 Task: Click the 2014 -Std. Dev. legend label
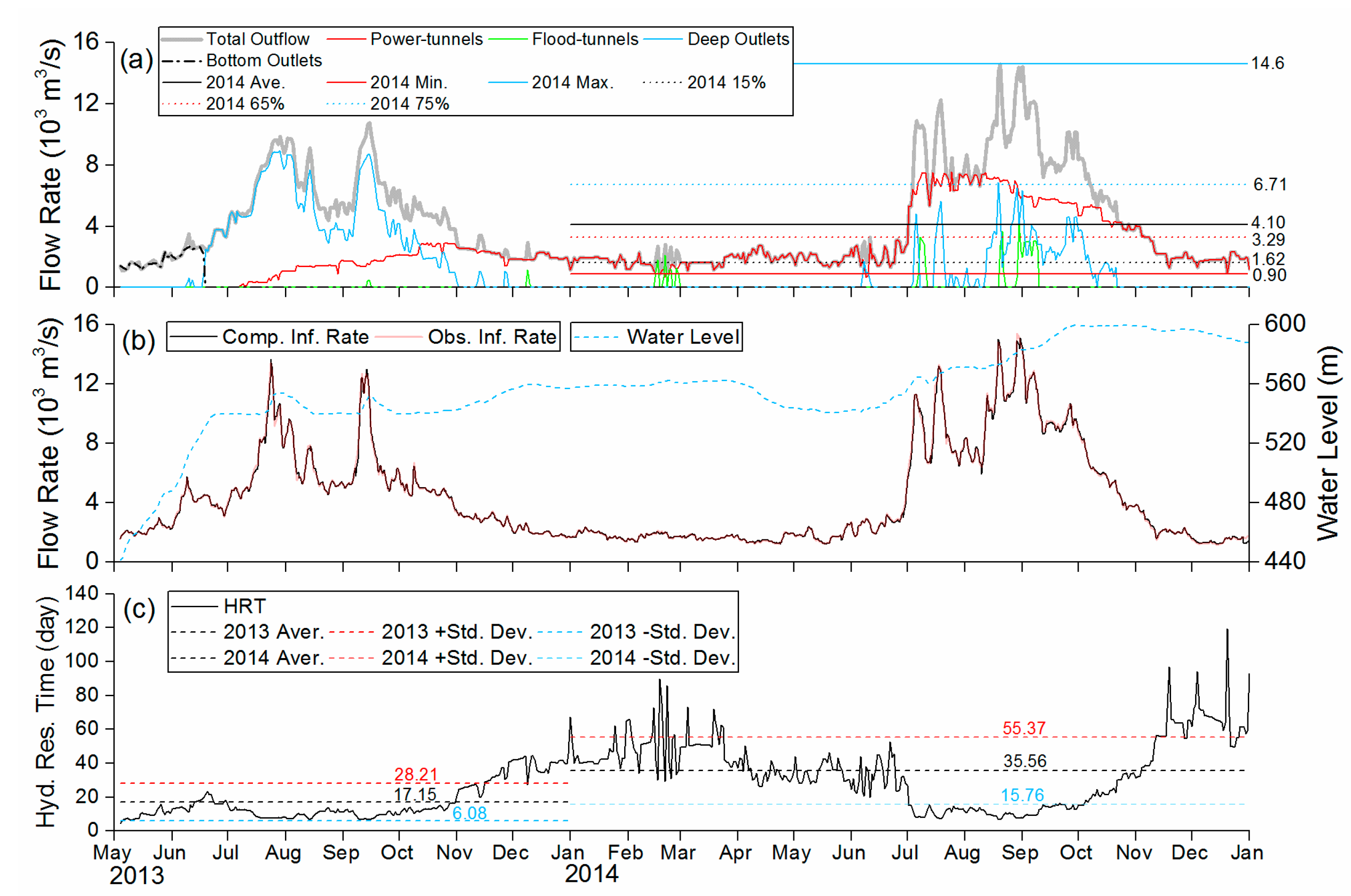[662, 658]
